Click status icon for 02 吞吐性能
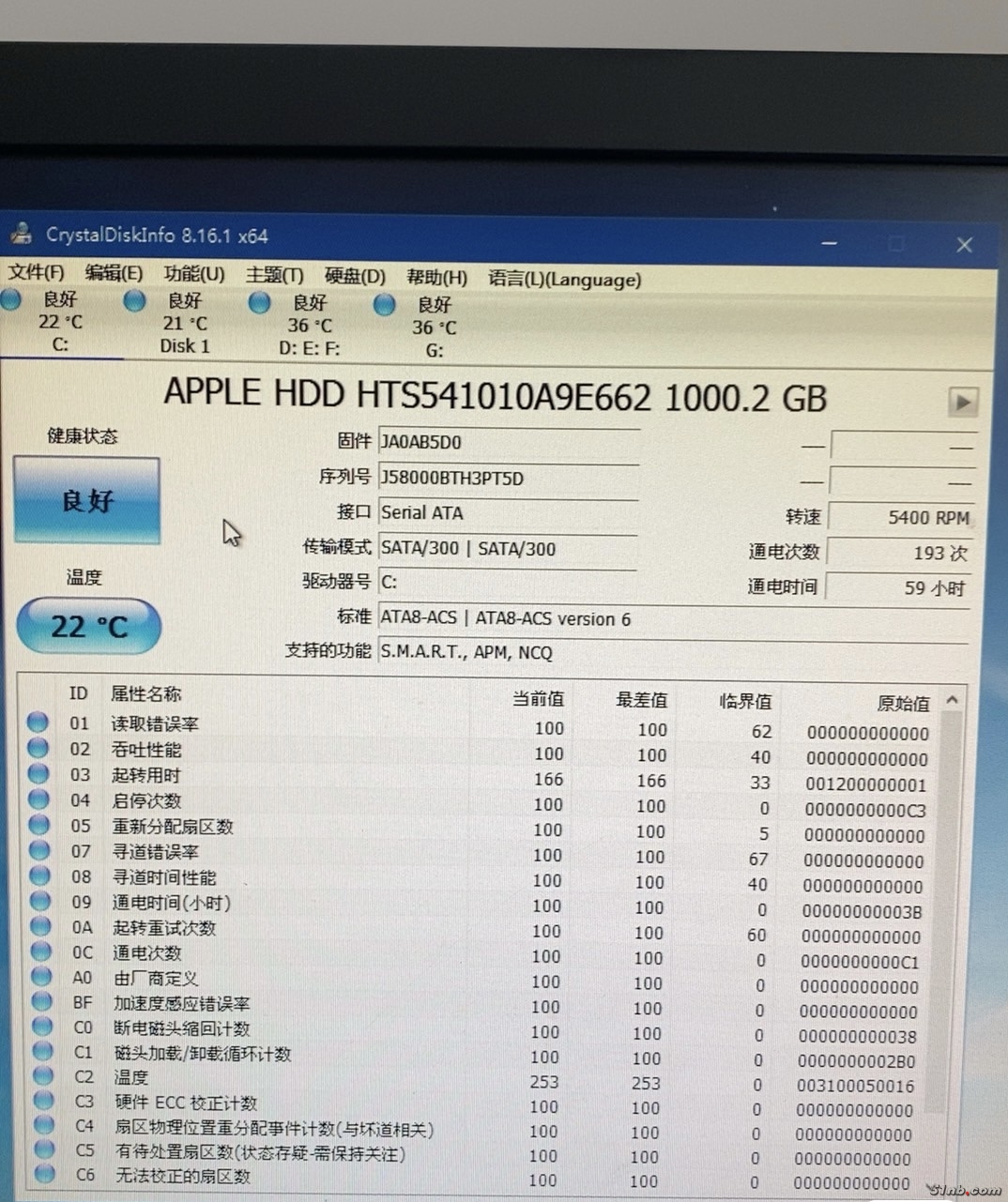 coord(38,748)
